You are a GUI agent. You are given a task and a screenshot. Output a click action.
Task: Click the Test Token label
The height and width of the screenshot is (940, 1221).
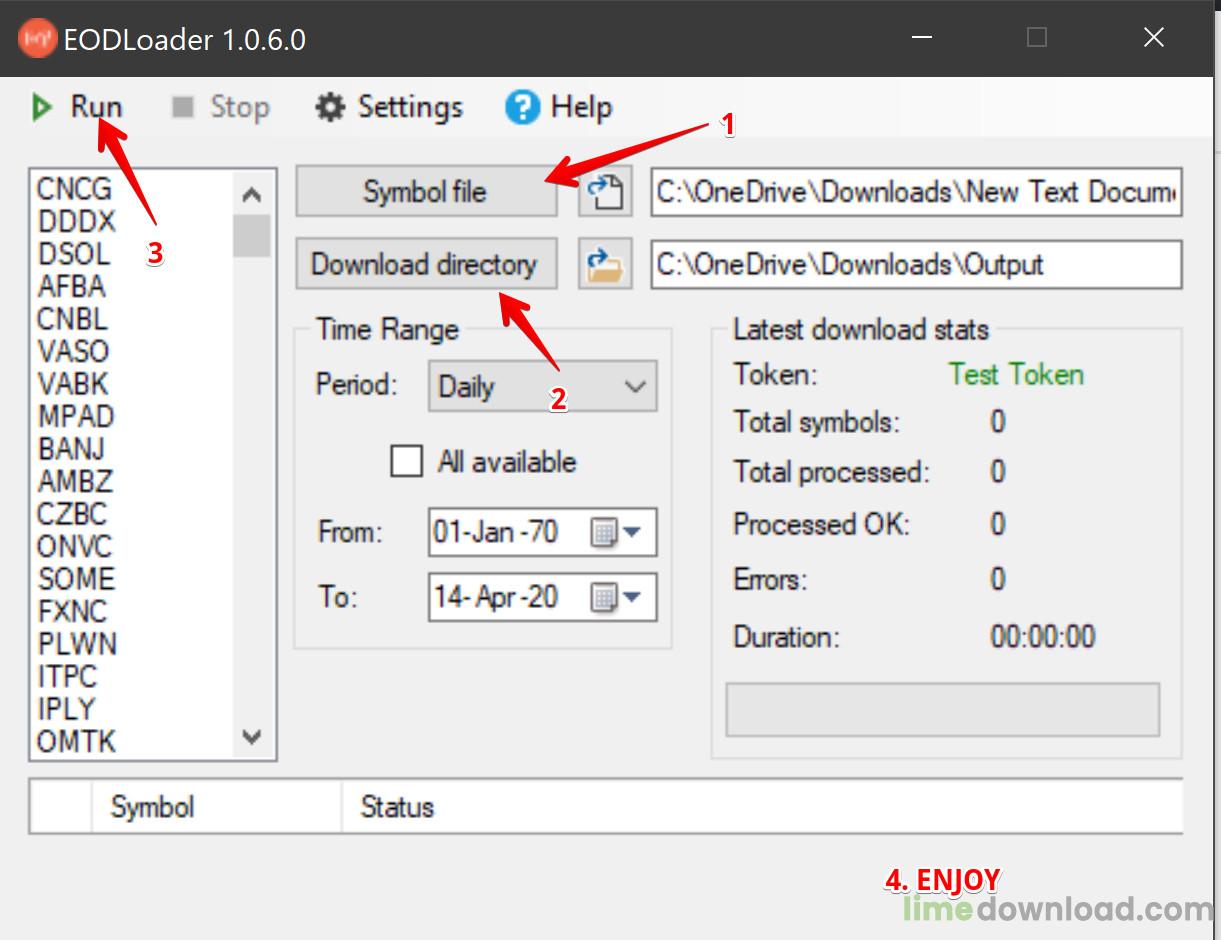(x=1016, y=374)
